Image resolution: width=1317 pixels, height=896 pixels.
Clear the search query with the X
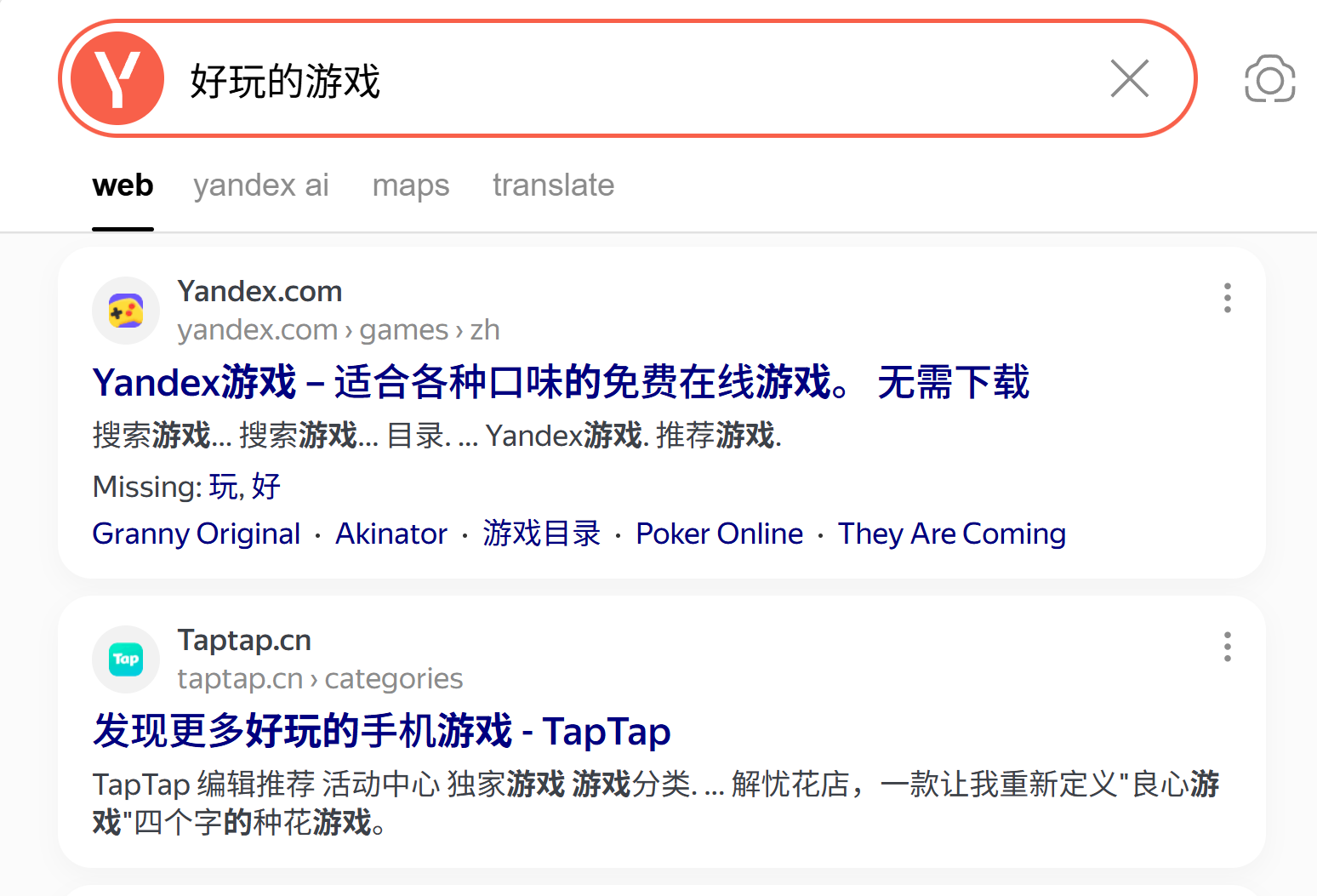pos(1130,78)
